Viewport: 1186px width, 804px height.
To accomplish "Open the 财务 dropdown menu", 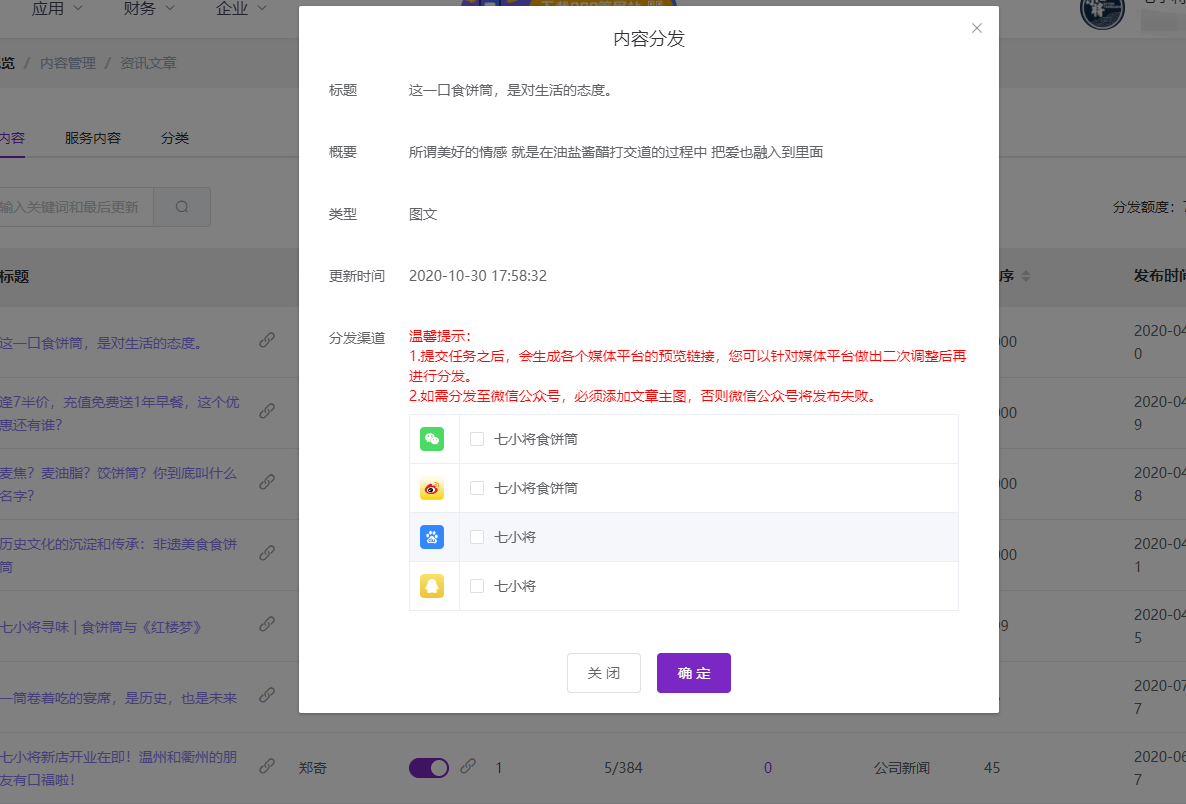I will coord(149,9).
